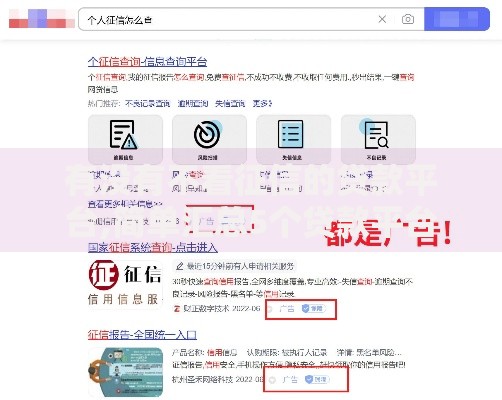Open image search via the camera icon
This screenshot has width=502, height=400.
pos(408,19)
